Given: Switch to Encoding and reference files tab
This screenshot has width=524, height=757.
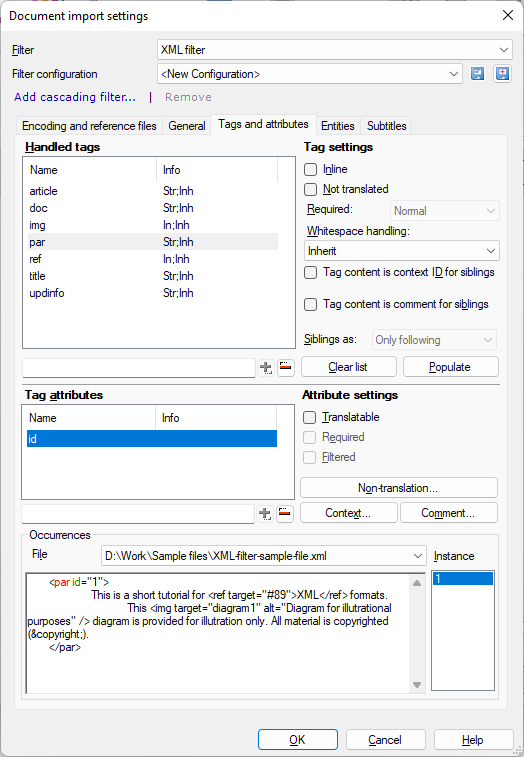Looking at the screenshot, I should (89, 126).
